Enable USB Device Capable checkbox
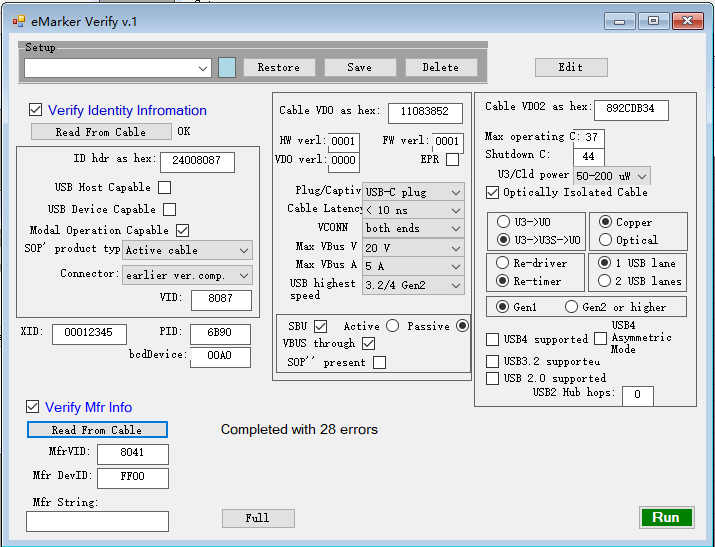 169,209
